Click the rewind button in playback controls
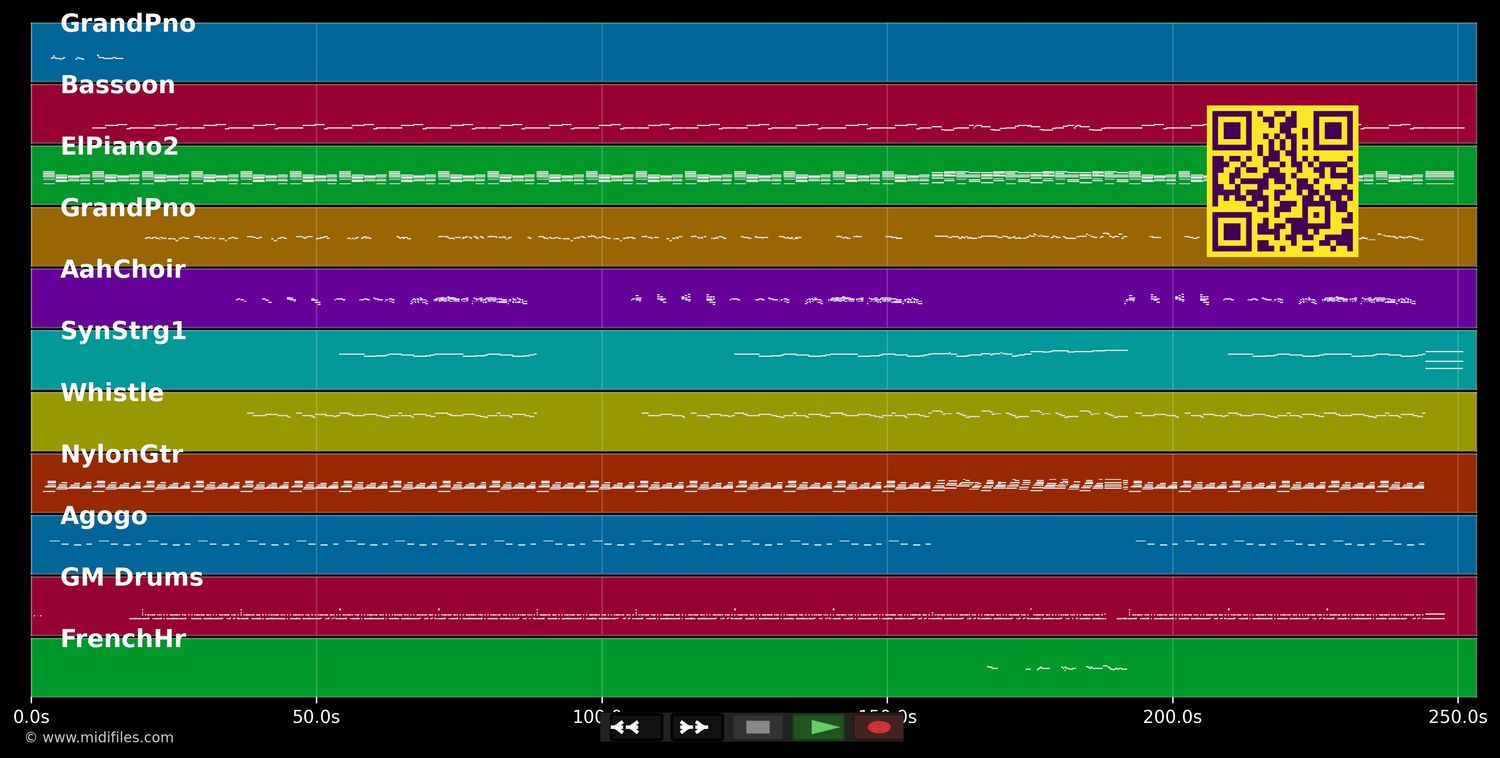Image resolution: width=1500 pixels, height=758 pixels. (x=636, y=727)
